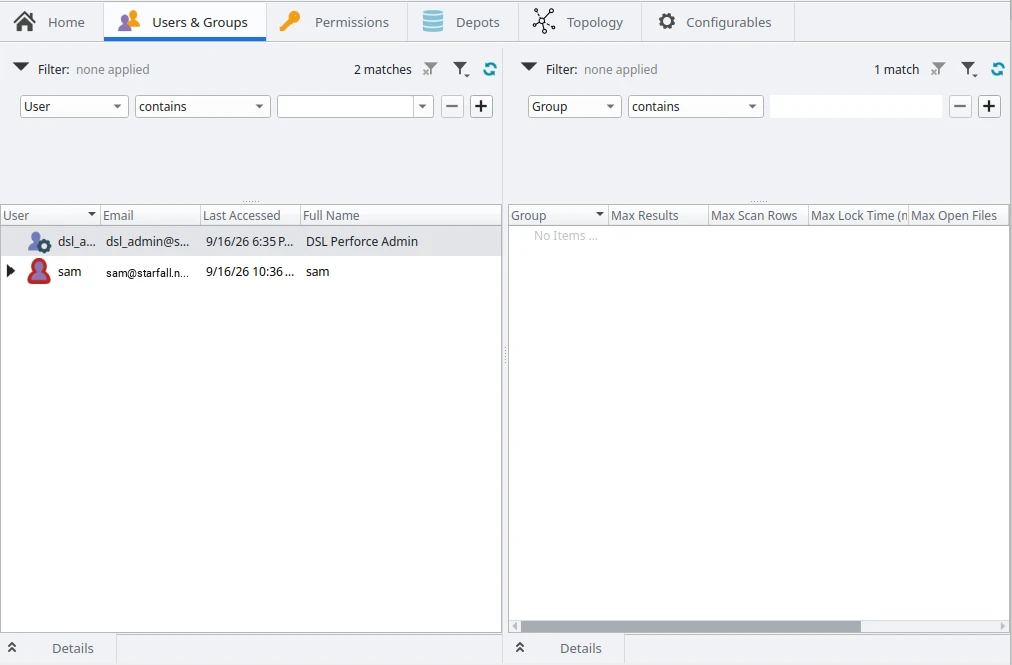Click the '9/16/26 6:35 P...' last accessed cell
This screenshot has width=1012, height=665.
249,241
